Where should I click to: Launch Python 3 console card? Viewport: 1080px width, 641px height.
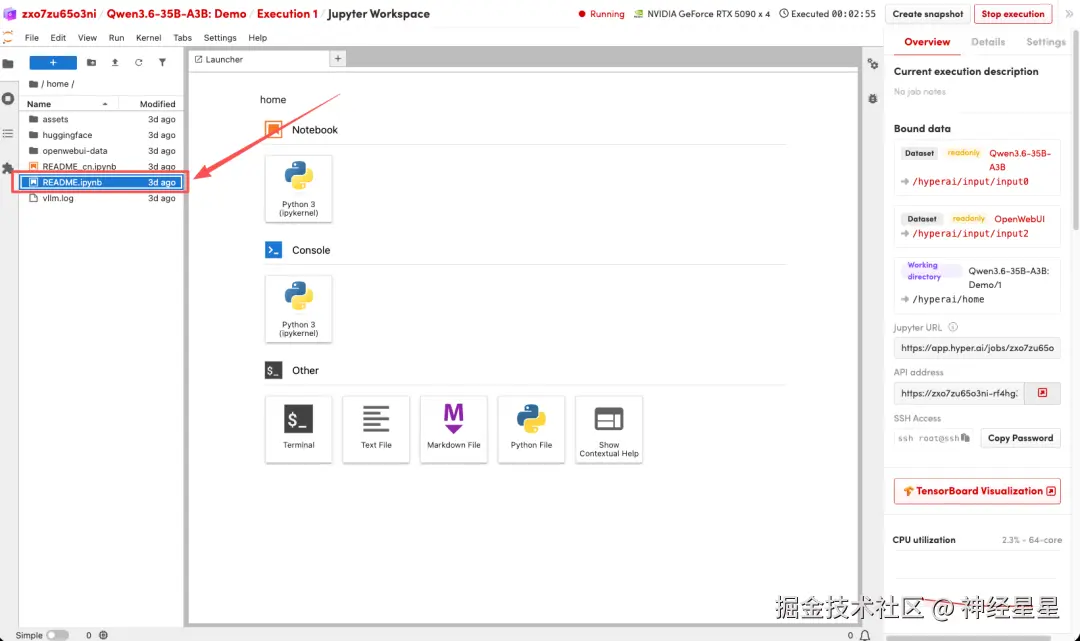tap(298, 309)
